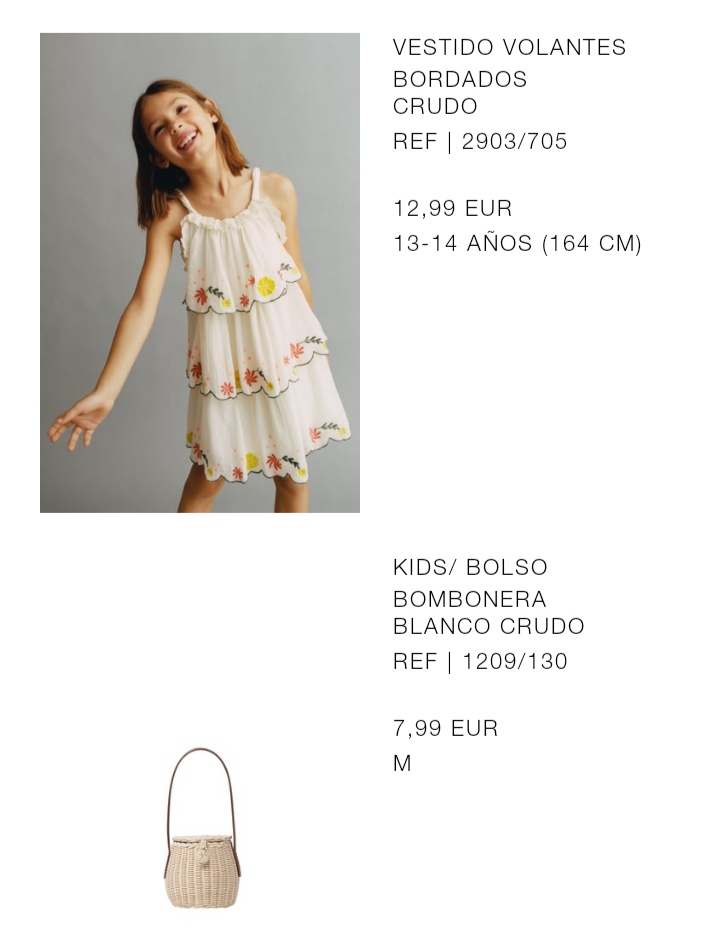This screenshot has height=950, width=720.
Task: Click the BOMBONERA word in bag title
Action: 470,599
